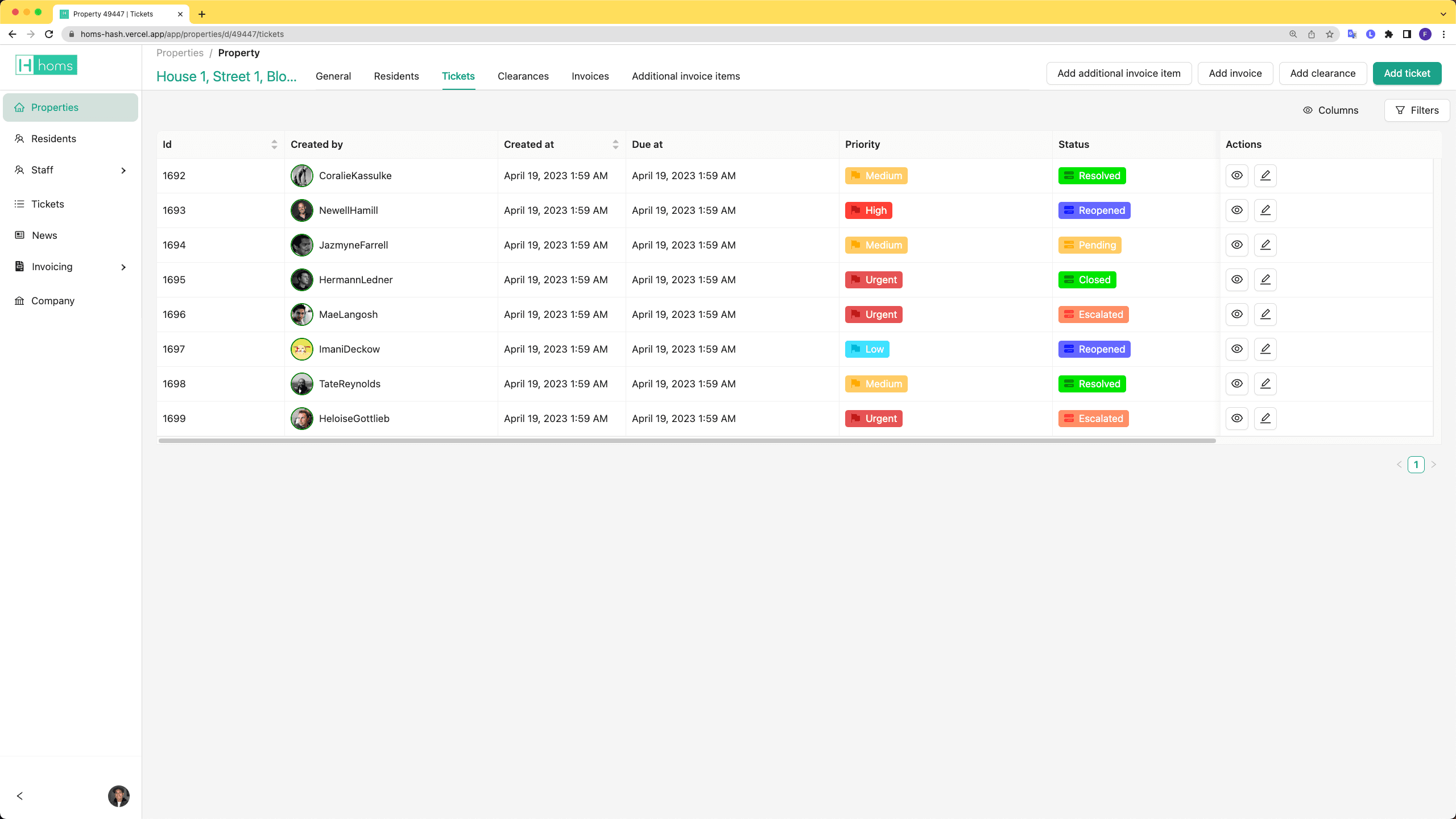Open the Filters button

[1417, 110]
